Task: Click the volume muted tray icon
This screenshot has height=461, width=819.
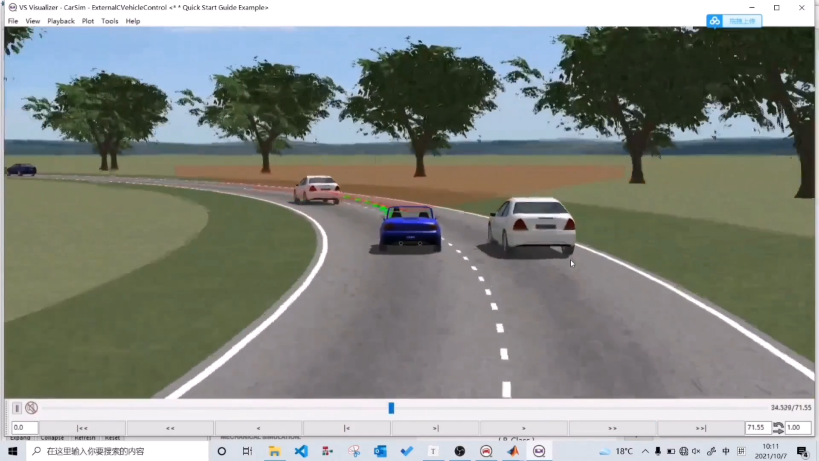Action: 696,451
